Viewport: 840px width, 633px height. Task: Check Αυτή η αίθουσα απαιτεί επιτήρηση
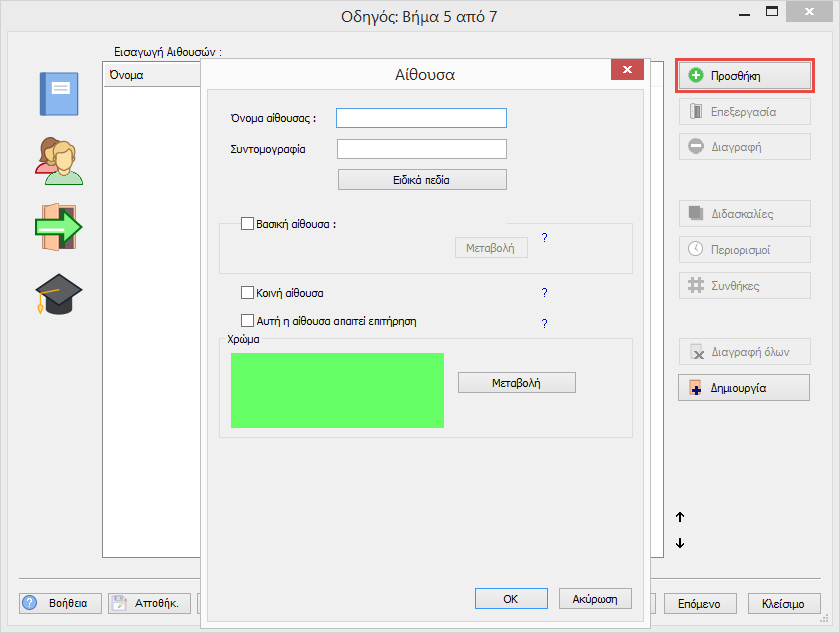click(x=248, y=321)
